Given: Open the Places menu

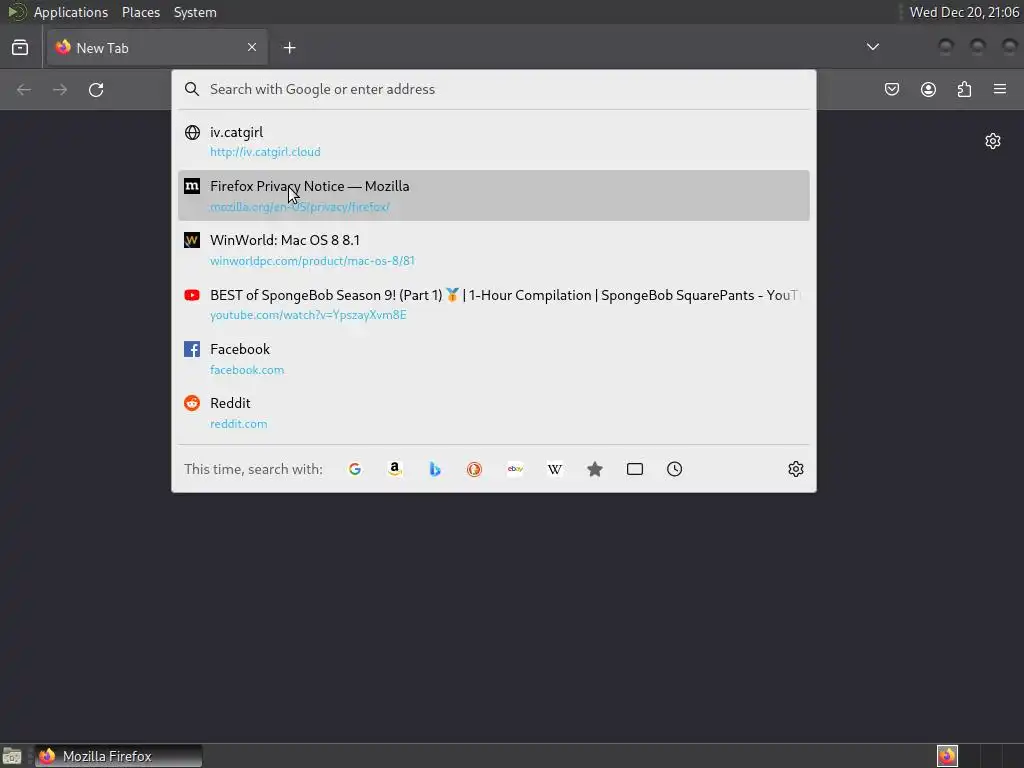Looking at the screenshot, I should pyautogui.click(x=141, y=12).
